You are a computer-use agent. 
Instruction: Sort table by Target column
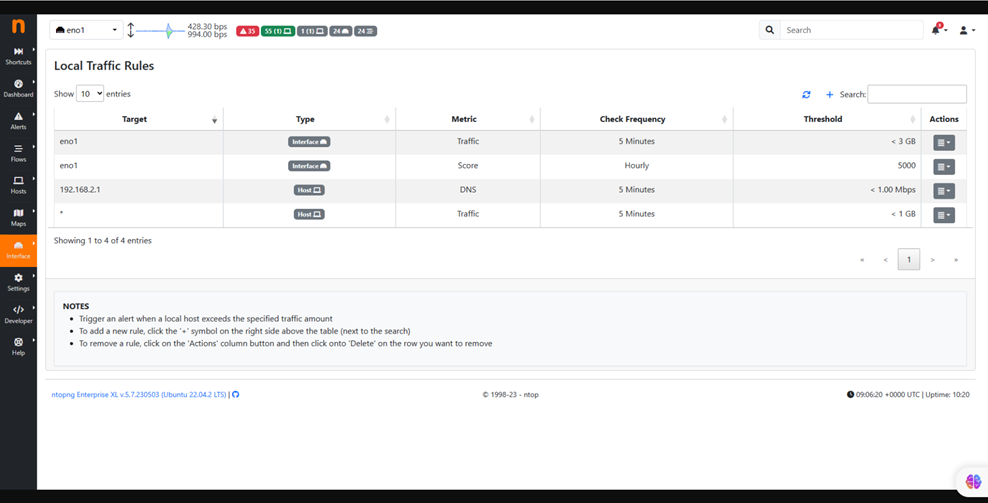point(135,119)
